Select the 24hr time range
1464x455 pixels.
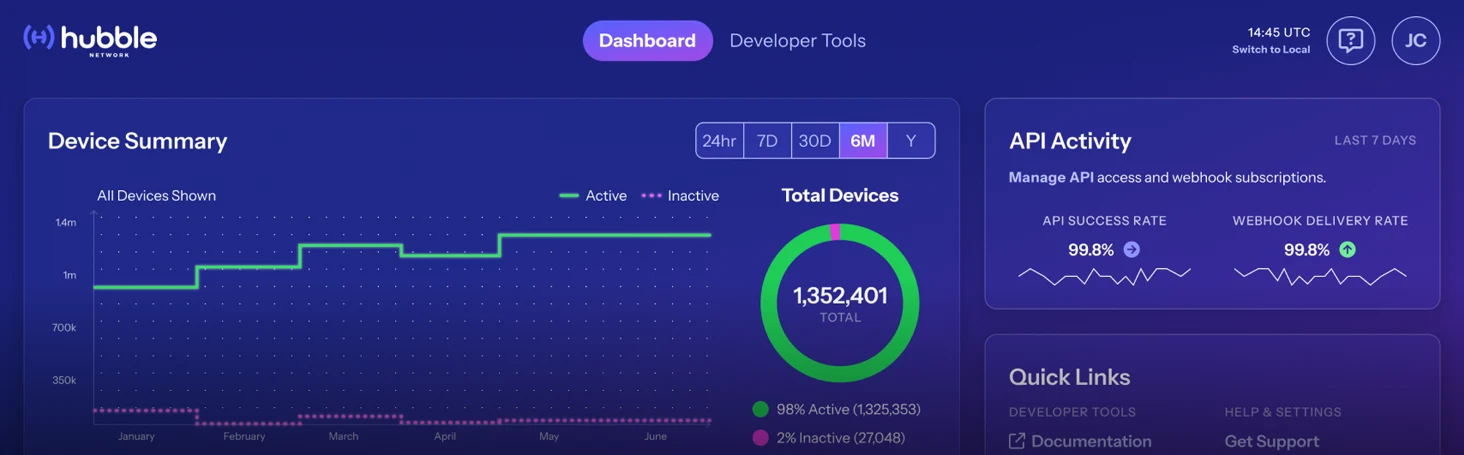pos(720,141)
